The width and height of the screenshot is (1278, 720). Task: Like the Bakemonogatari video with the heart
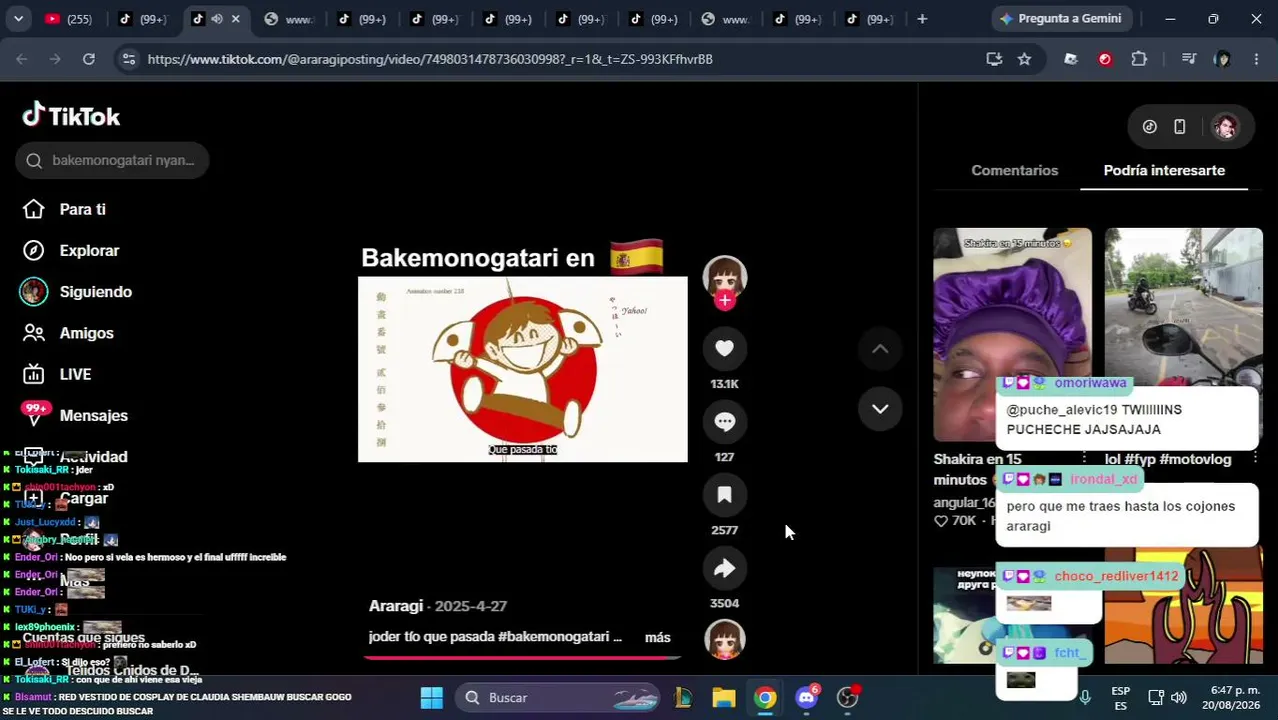coord(724,348)
